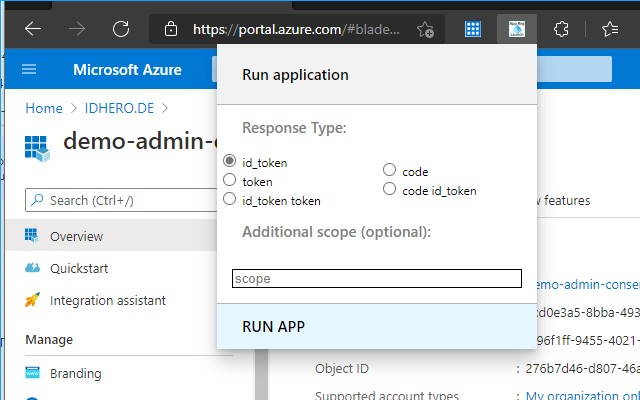Click the browser forward arrow
The height and width of the screenshot is (400, 640).
tap(77, 29)
